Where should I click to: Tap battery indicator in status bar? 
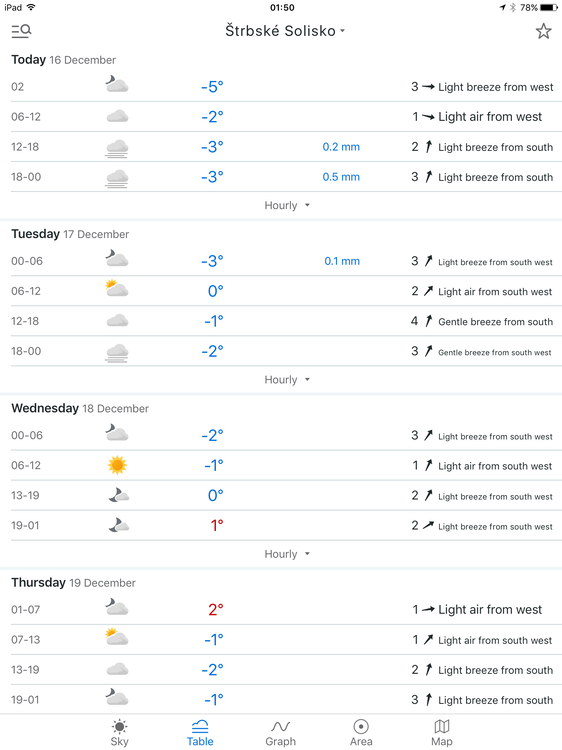click(549, 8)
